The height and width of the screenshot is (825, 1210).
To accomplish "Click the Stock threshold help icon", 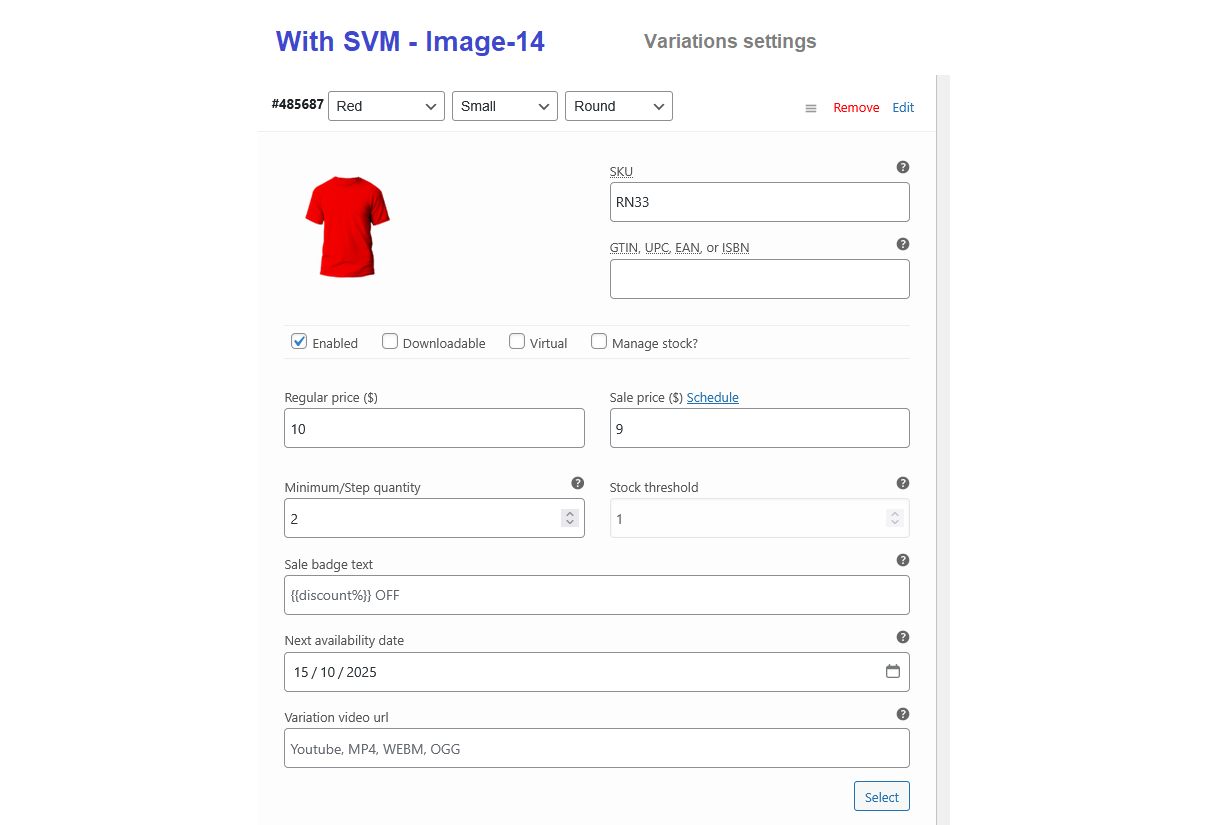I will tap(903, 483).
